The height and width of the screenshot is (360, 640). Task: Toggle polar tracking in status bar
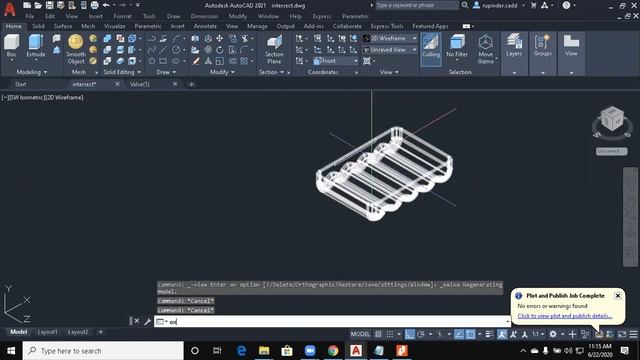pos(421,334)
